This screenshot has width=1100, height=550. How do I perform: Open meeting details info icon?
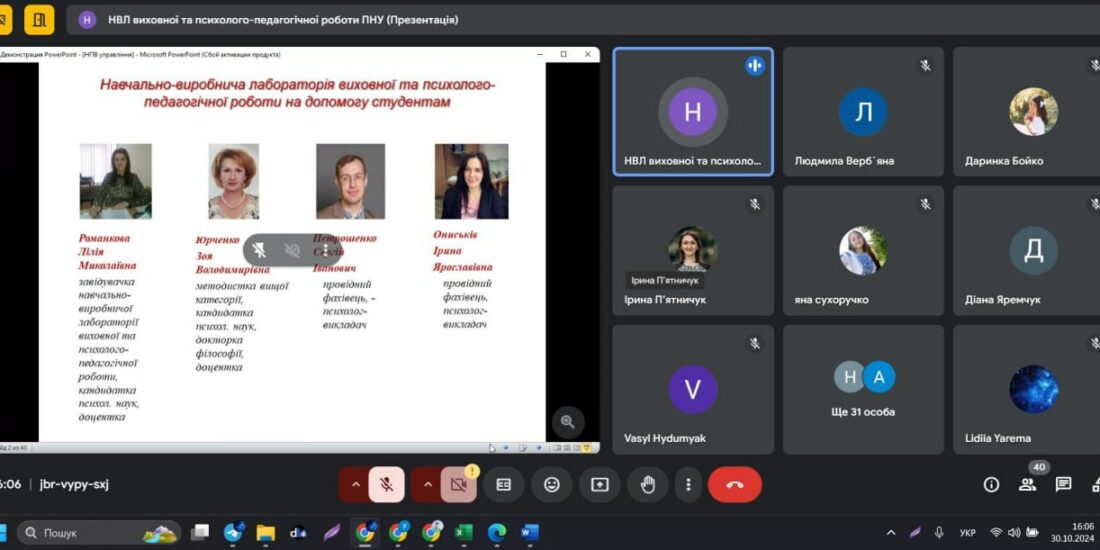point(991,484)
